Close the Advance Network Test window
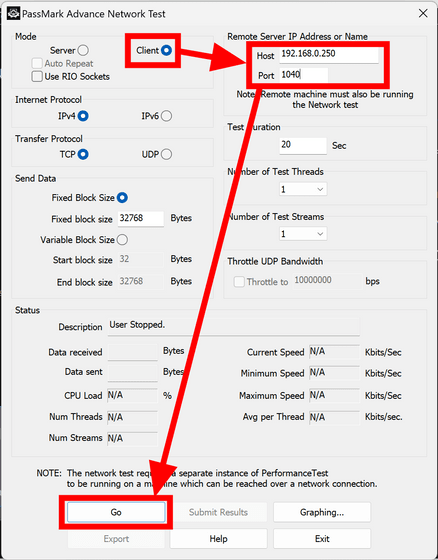438x560 pixels. tap(423, 14)
